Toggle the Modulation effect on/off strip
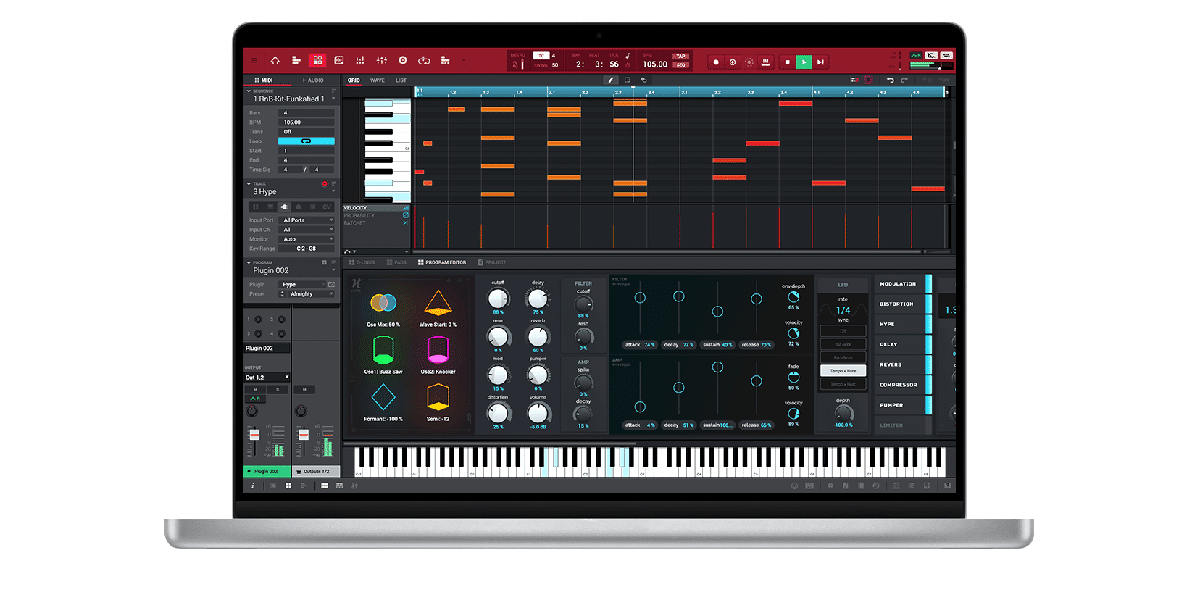Screen dimensions: 1200x600 pyautogui.click(x=929, y=284)
